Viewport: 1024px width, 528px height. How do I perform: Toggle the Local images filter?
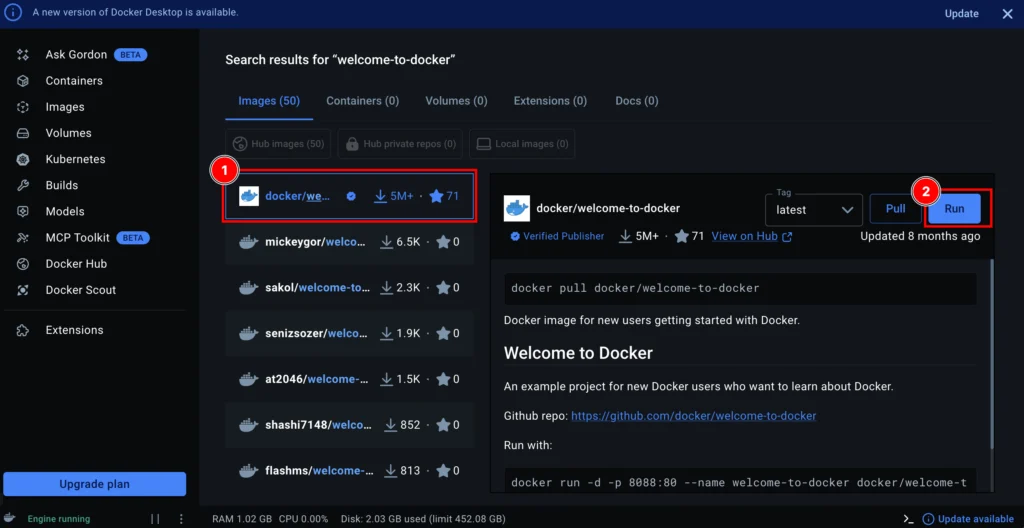coord(522,144)
